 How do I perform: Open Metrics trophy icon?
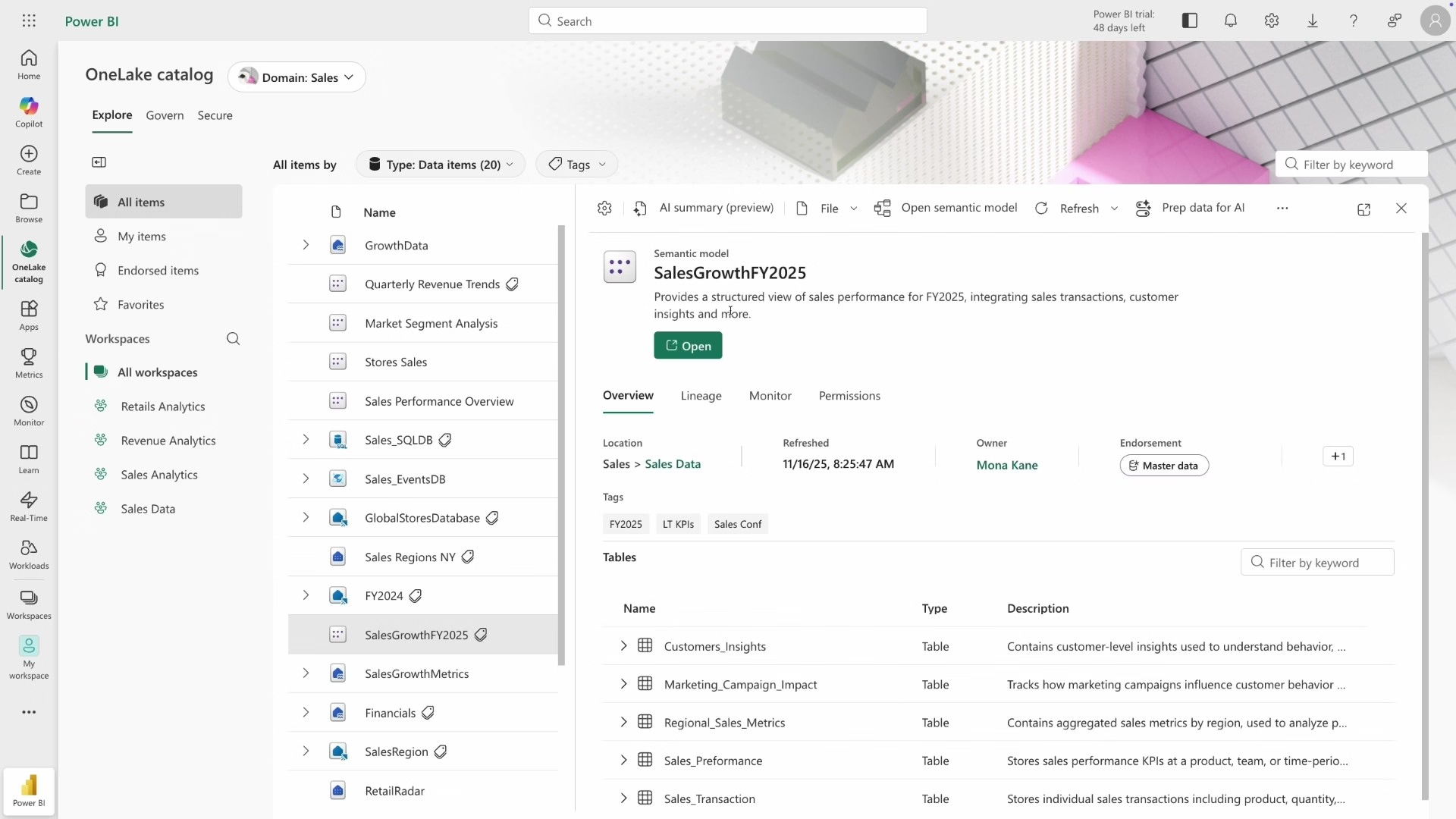(x=29, y=356)
